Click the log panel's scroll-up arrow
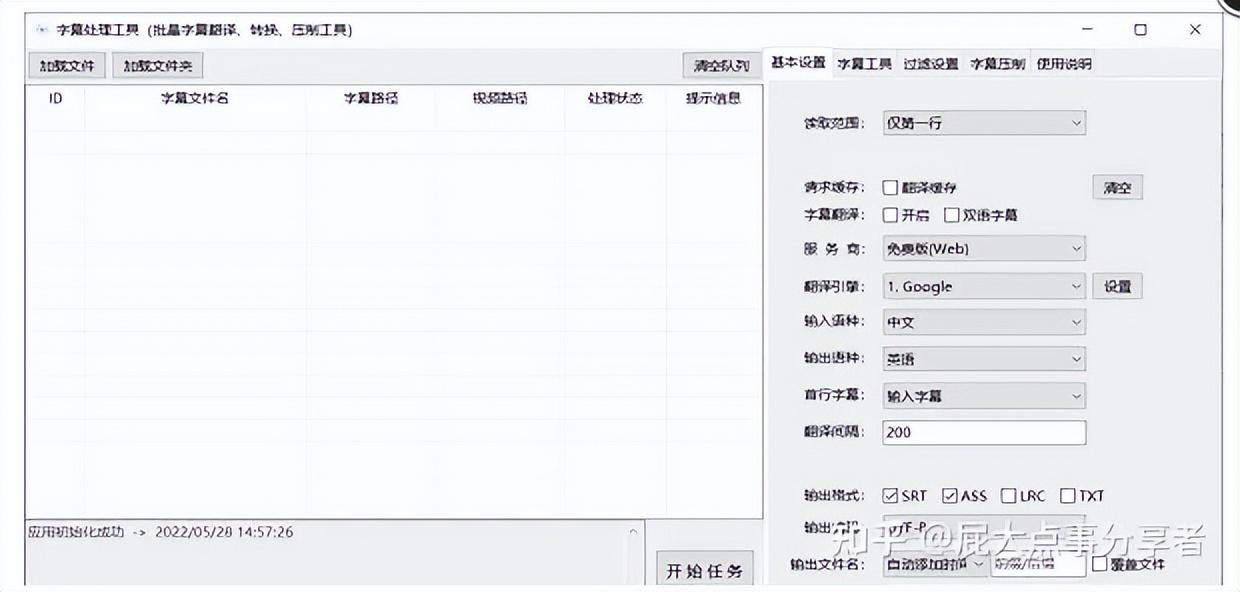 pyautogui.click(x=633, y=532)
